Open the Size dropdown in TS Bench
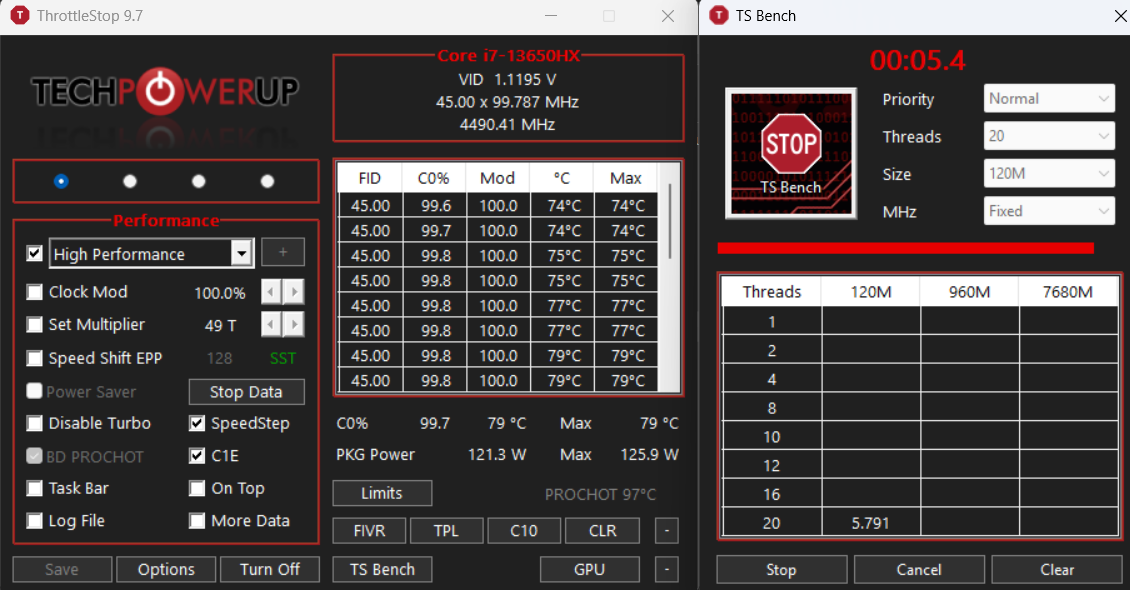1130x590 pixels. tap(1049, 174)
